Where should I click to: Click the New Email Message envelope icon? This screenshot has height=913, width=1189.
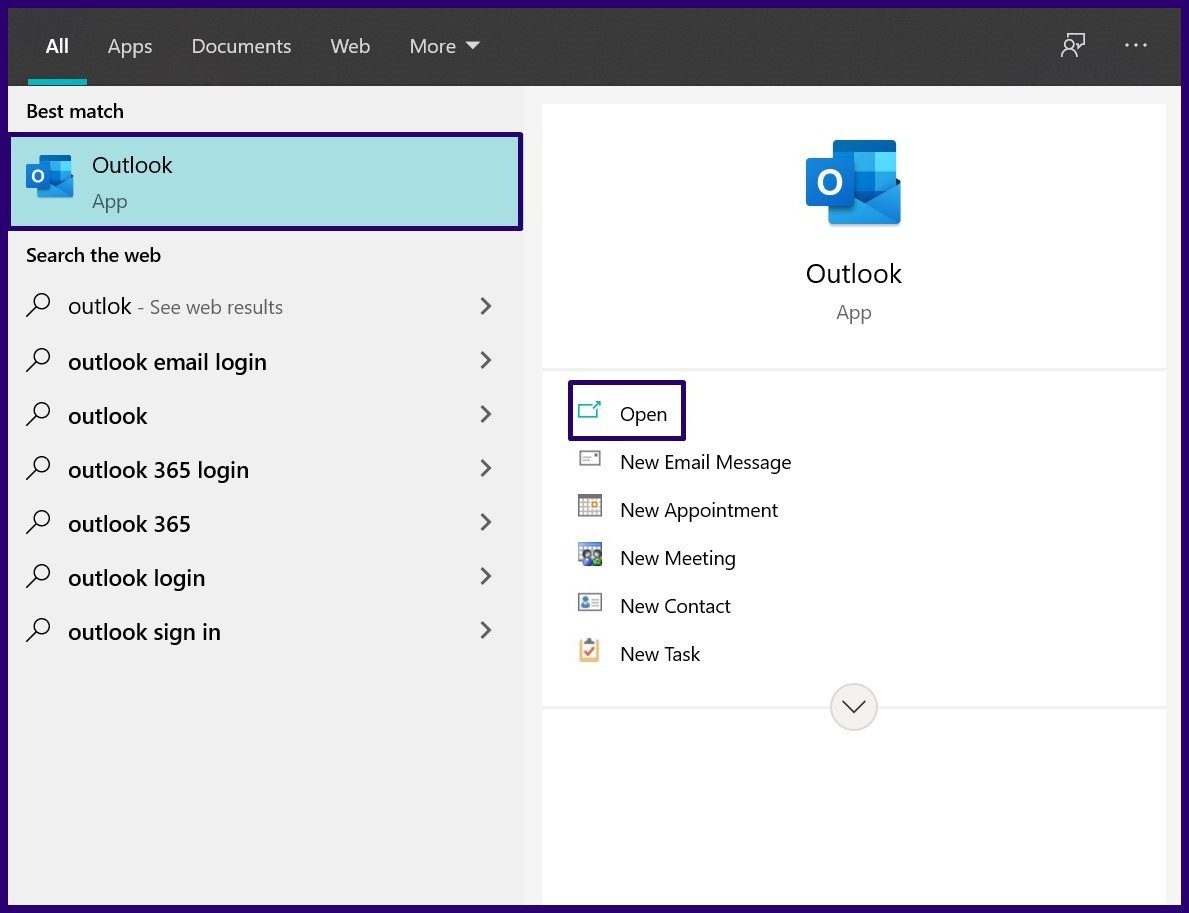point(589,458)
